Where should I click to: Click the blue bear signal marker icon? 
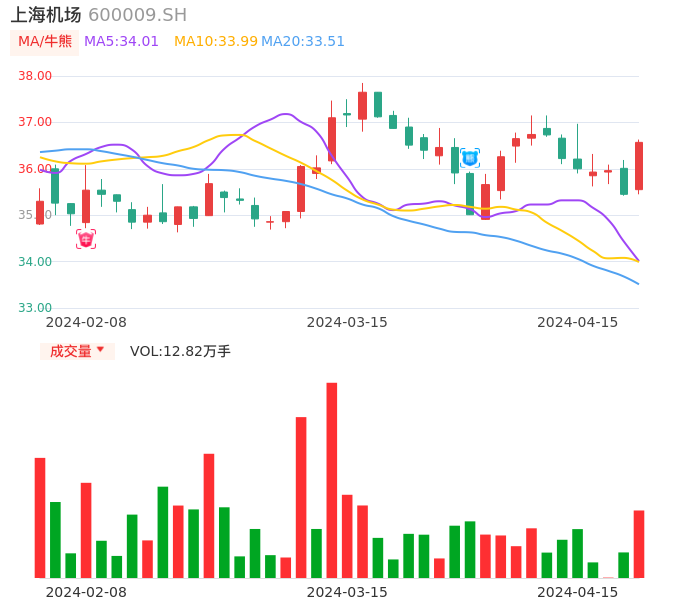[470, 158]
